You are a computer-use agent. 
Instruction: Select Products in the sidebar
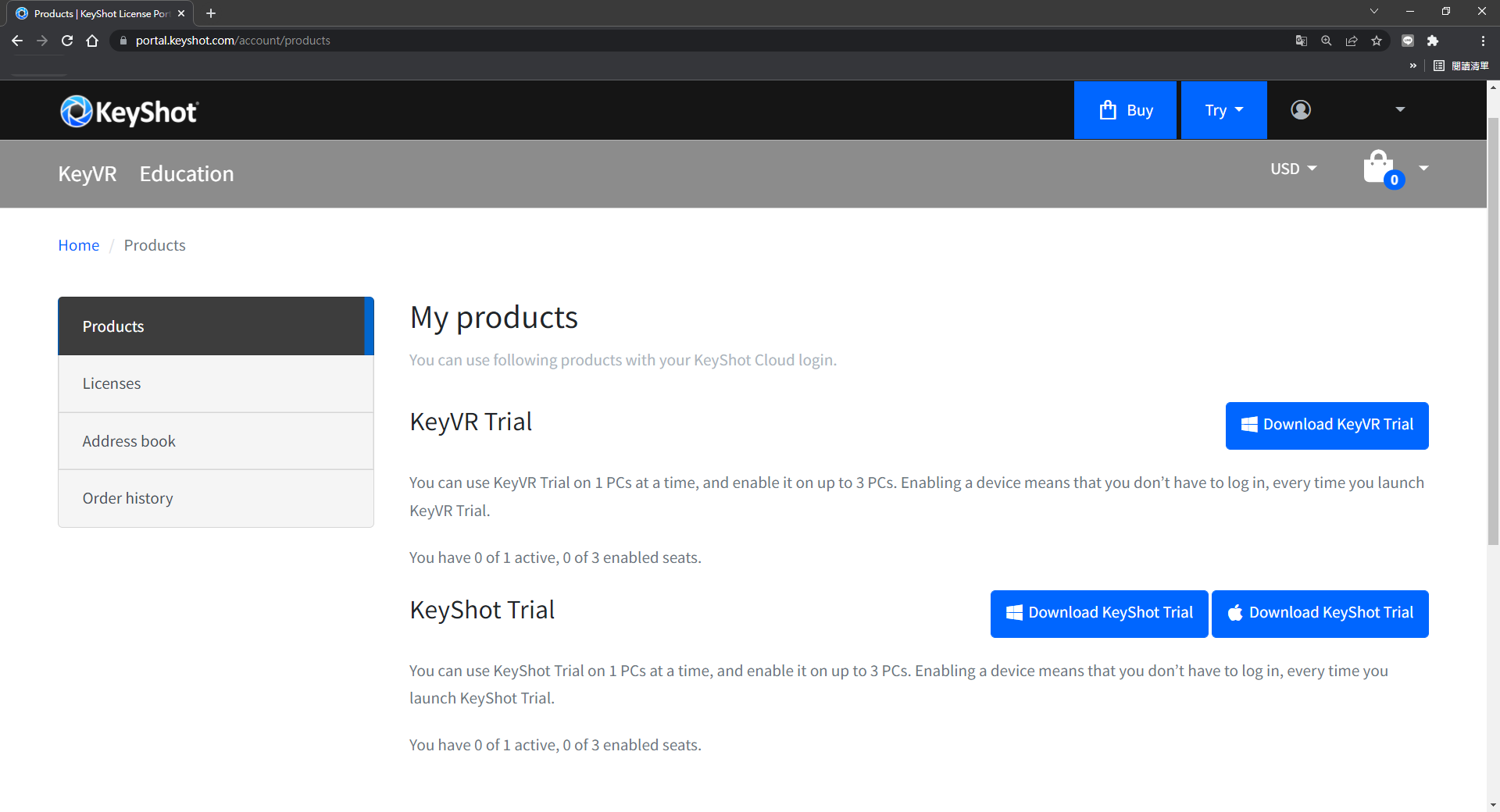point(216,326)
